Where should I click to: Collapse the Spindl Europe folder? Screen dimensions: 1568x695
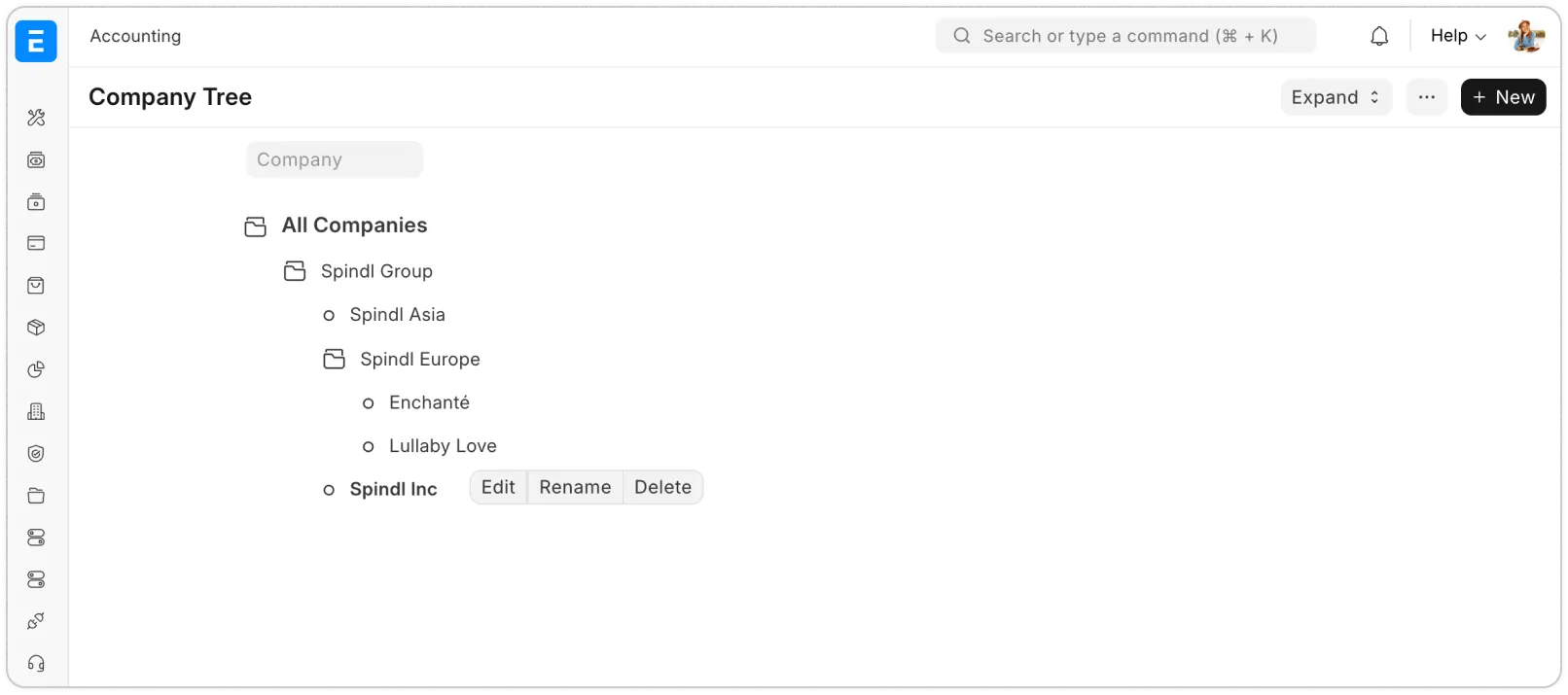[335, 360]
